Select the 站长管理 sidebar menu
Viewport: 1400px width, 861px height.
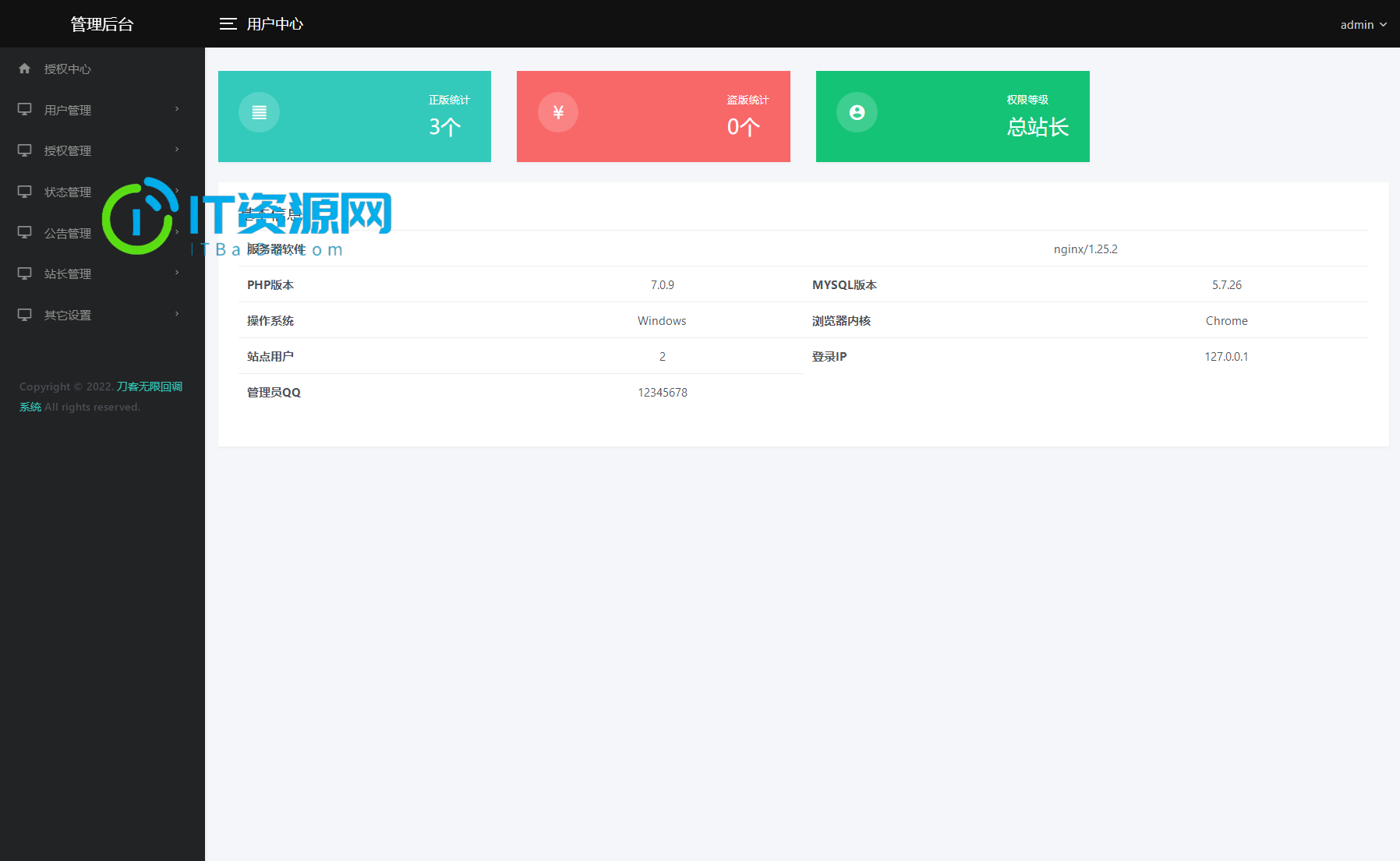click(x=102, y=273)
